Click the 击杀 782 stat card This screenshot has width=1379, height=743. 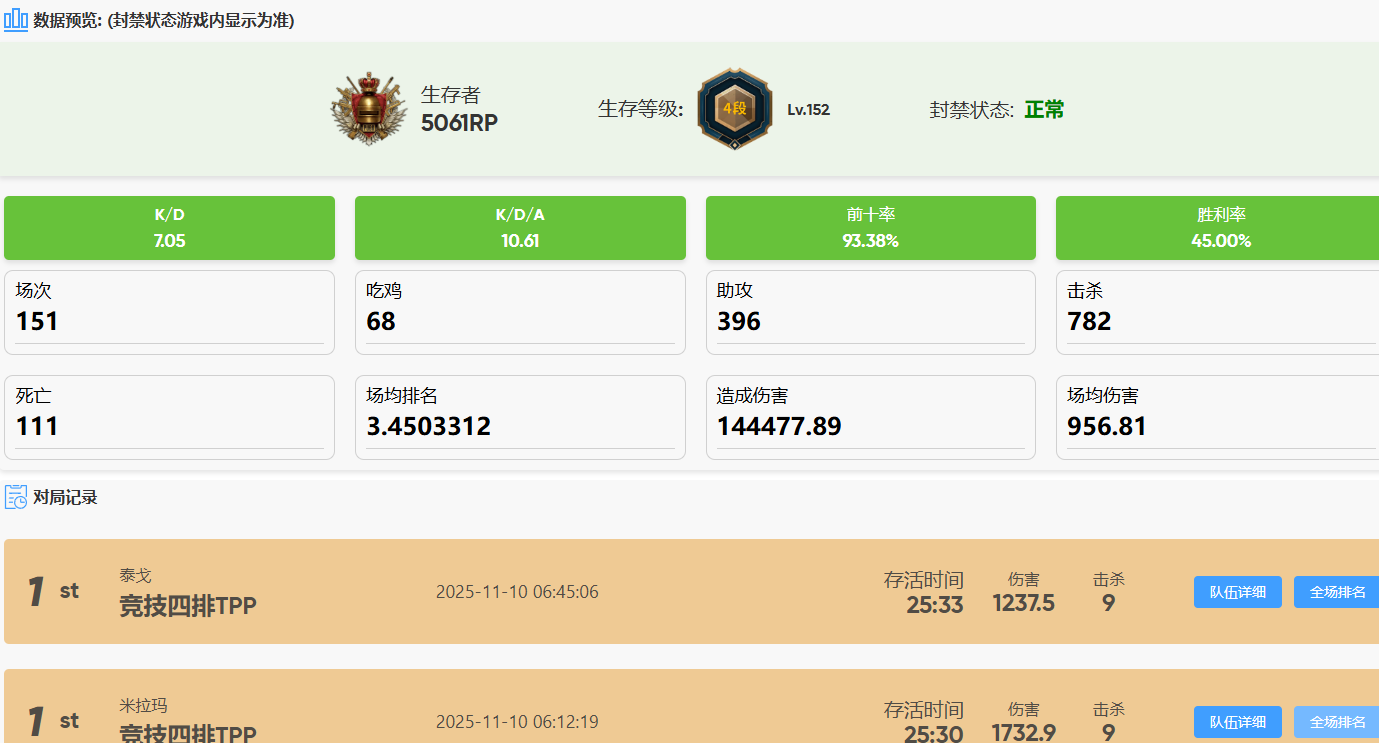(x=1220, y=312)
